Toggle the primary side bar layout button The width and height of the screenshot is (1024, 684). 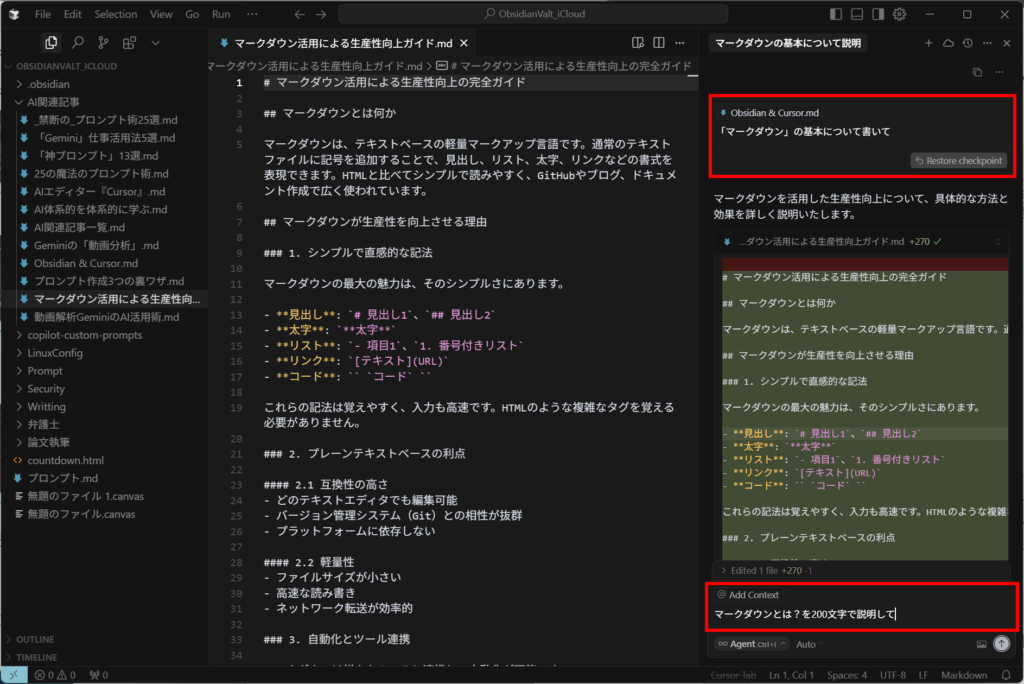836,14
